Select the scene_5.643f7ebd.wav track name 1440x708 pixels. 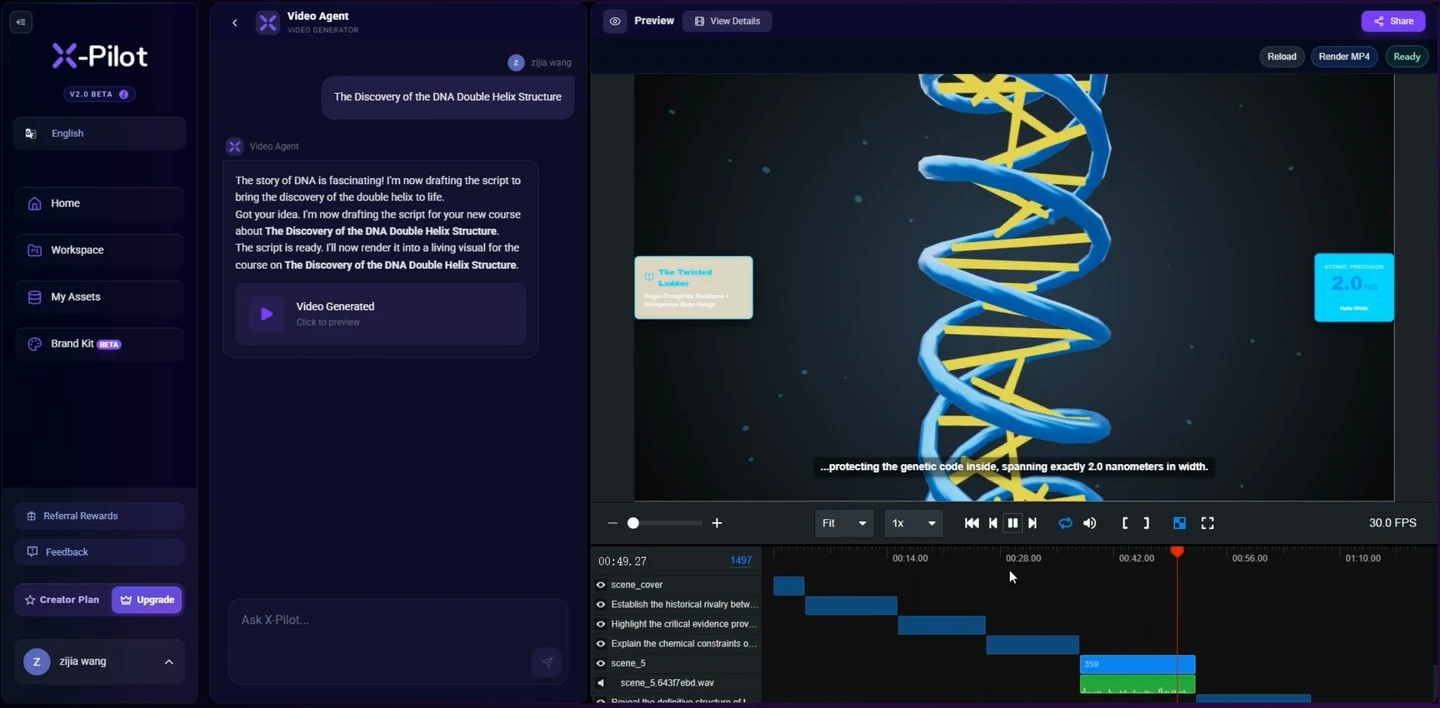667,683
